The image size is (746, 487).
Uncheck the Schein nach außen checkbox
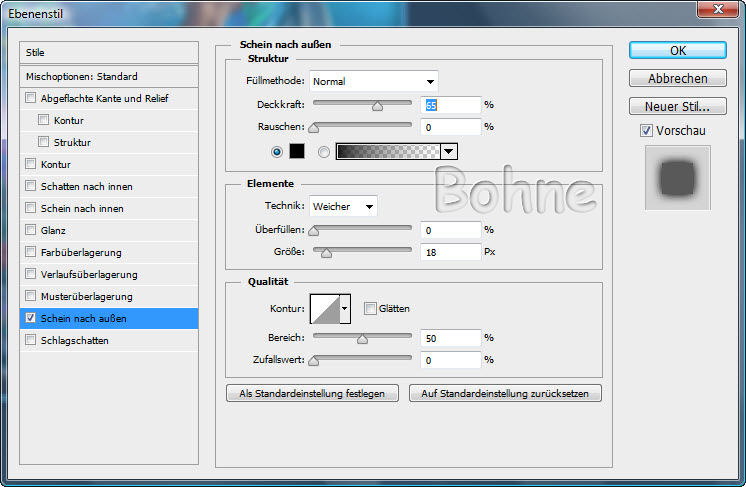tap(31, 318)
